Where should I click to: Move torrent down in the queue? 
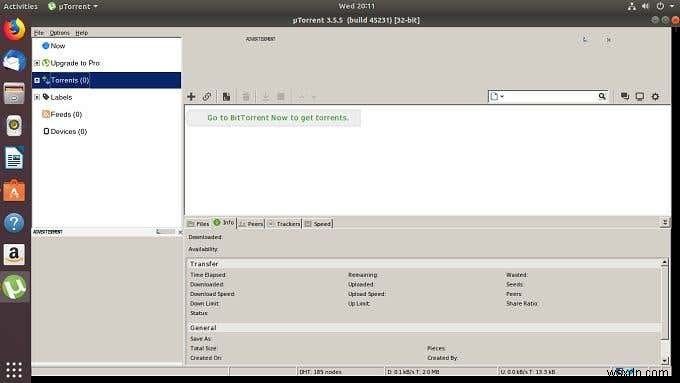313,97
